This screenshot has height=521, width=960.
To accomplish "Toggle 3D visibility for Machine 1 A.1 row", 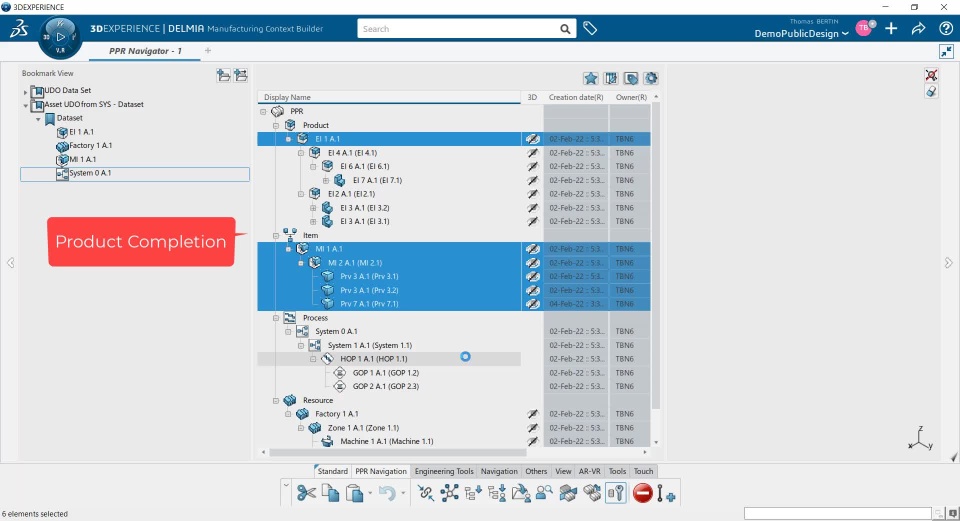I will point(533,441).
